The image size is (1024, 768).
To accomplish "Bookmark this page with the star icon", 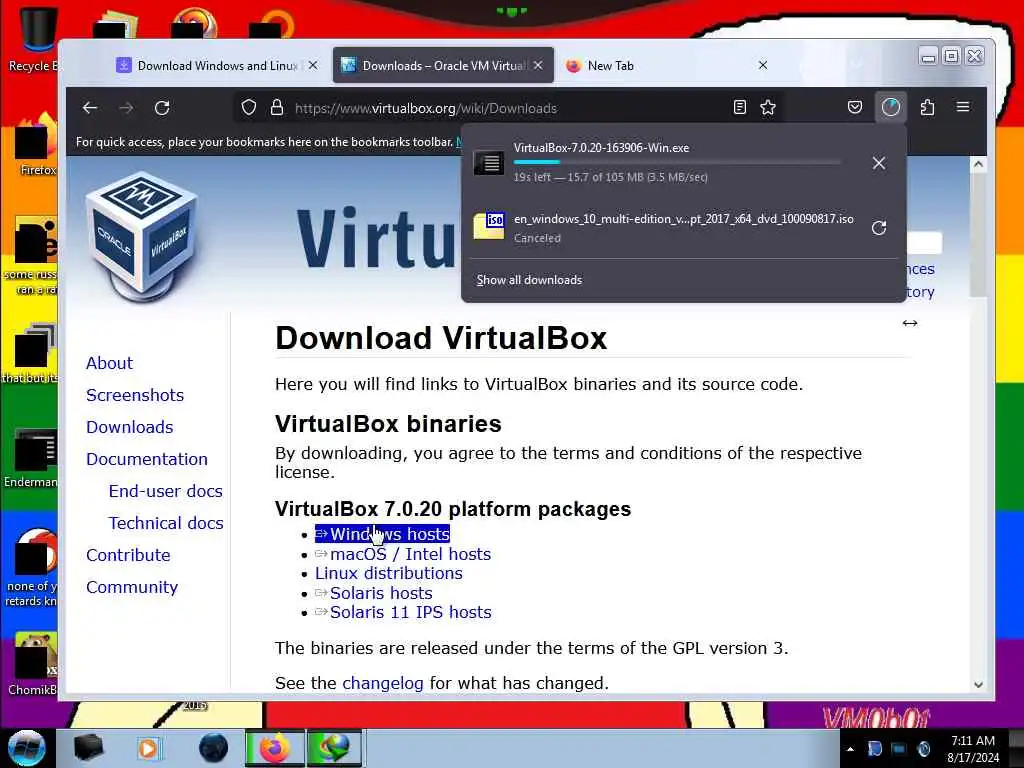I will 768,108.
